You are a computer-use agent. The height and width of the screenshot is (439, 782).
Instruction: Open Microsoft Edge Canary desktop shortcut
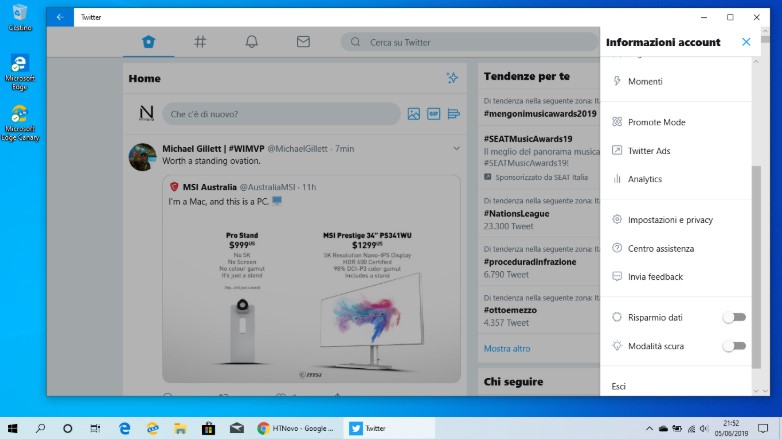(20, 123)
